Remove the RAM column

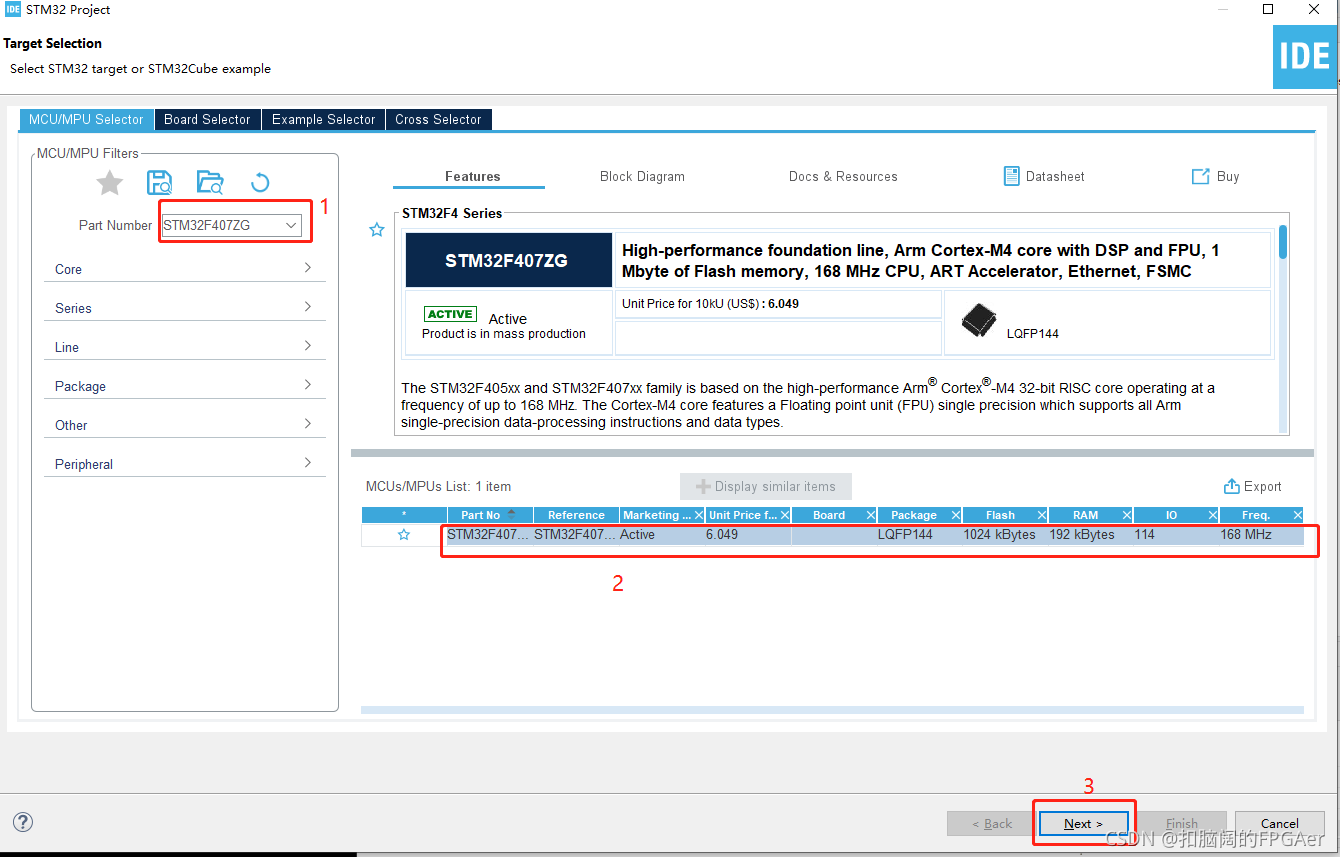[x=1127, y=515]
